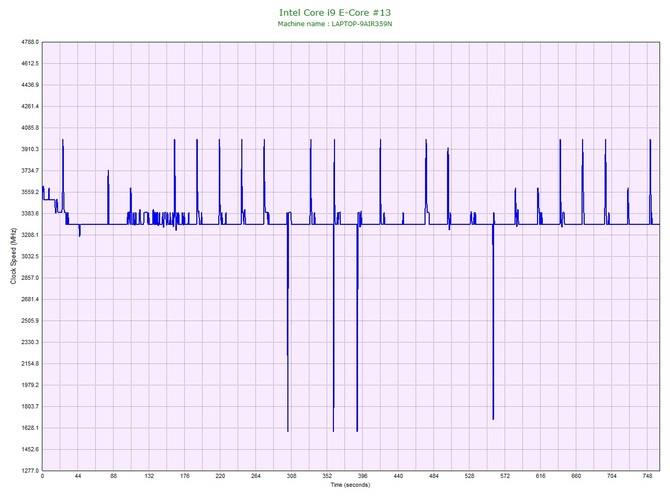Click the 2681.4 y-axis value
Image resolution: width=670 pixels, height=502 pixels.
point(30,299)
